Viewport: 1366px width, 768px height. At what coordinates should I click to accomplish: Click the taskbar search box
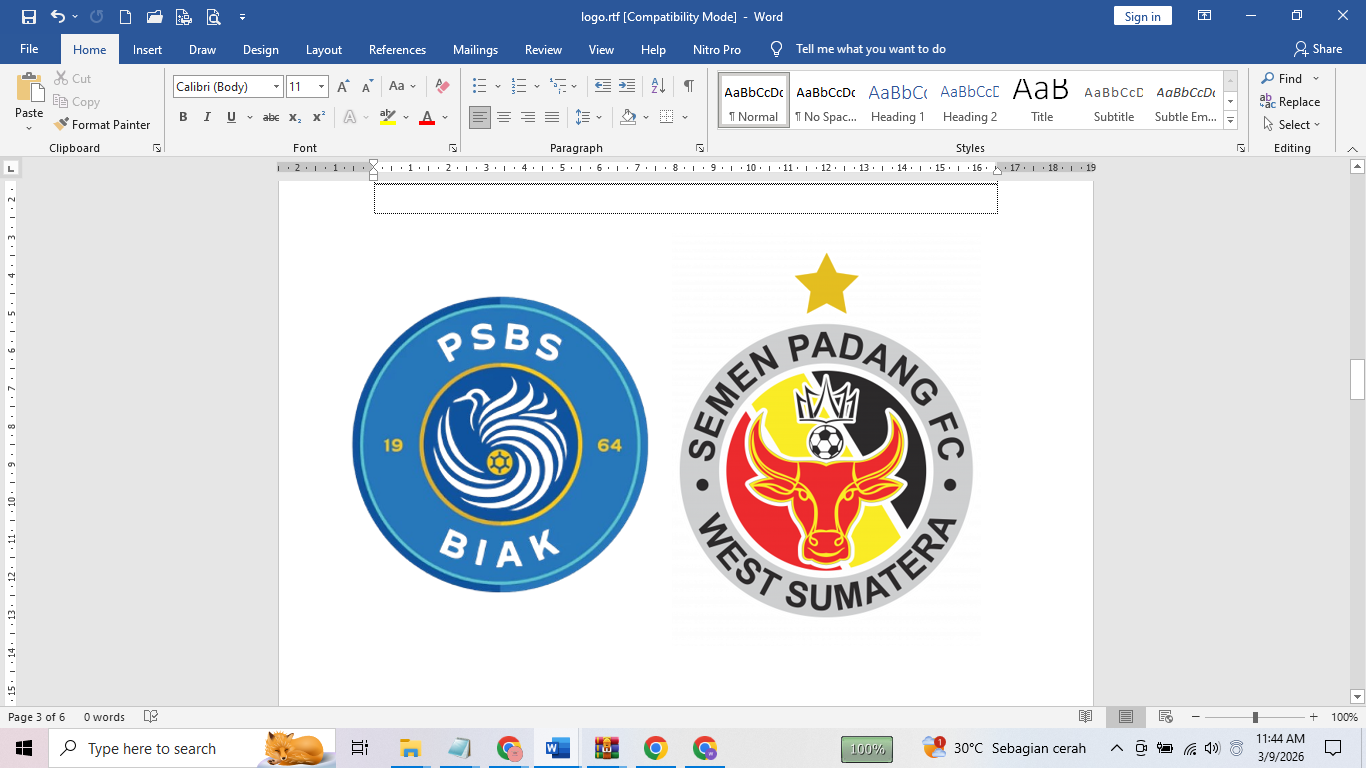coord(191,748)
